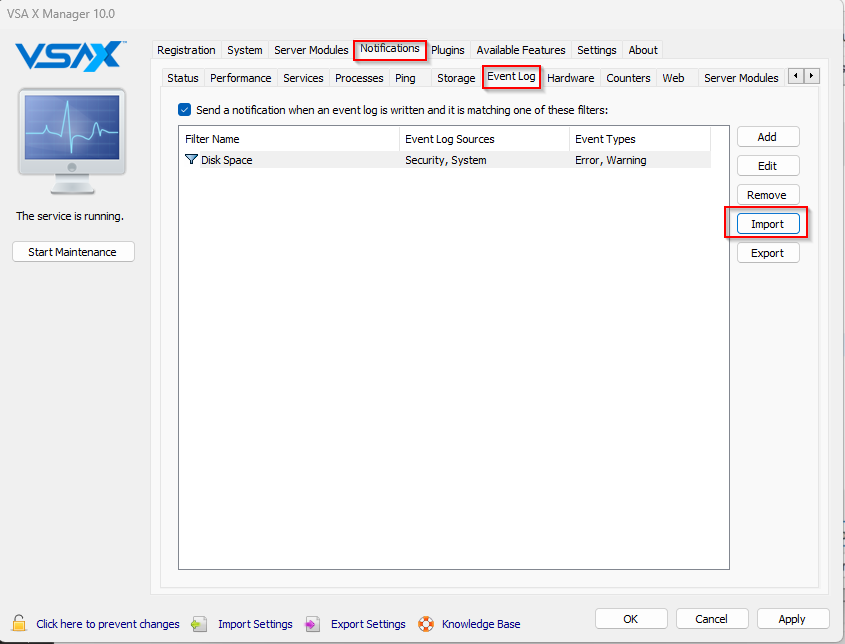Click the VSA X logo

click(71, 56)
